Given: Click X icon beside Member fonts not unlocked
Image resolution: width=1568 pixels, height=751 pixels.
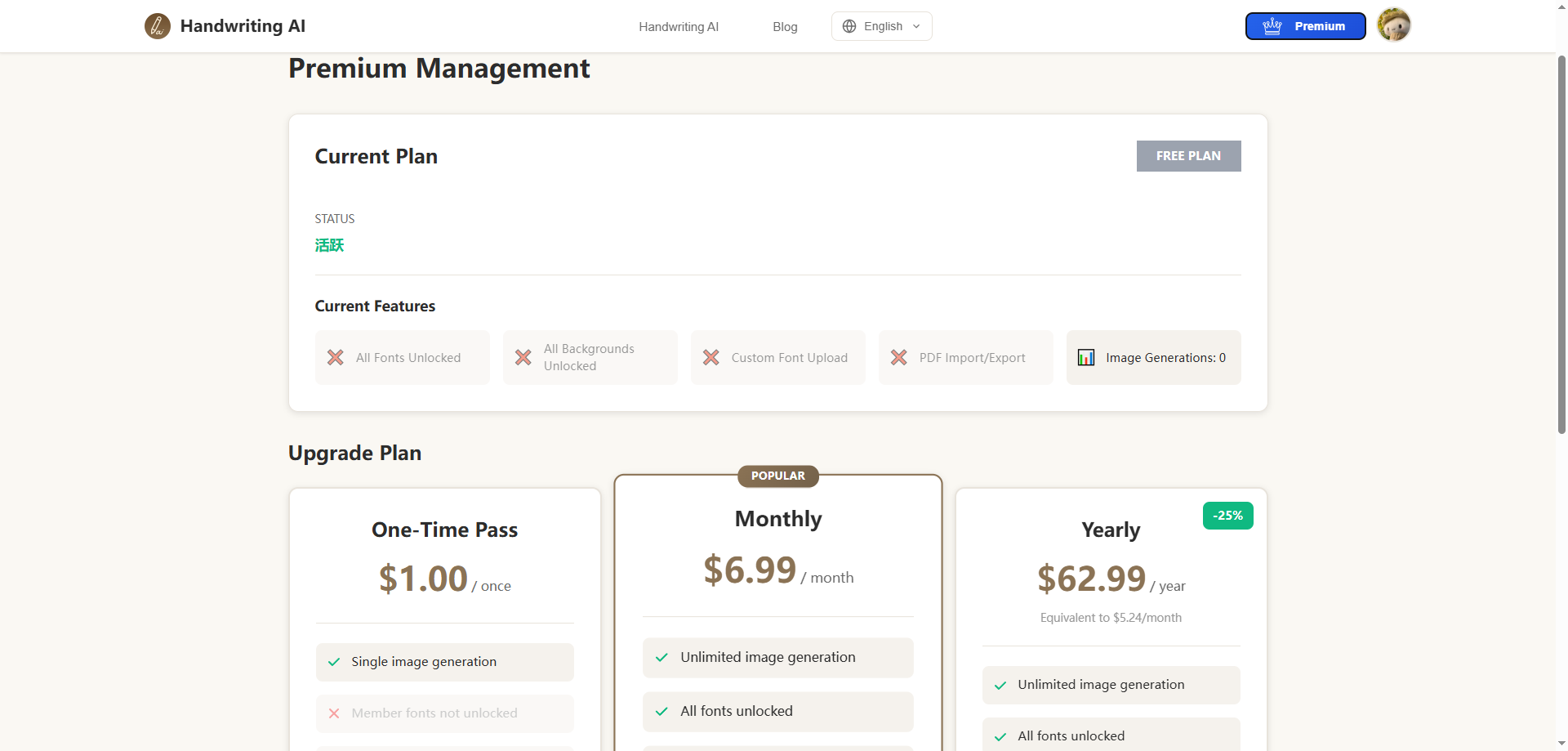Looking at the screenshot, I should (334, 713).
